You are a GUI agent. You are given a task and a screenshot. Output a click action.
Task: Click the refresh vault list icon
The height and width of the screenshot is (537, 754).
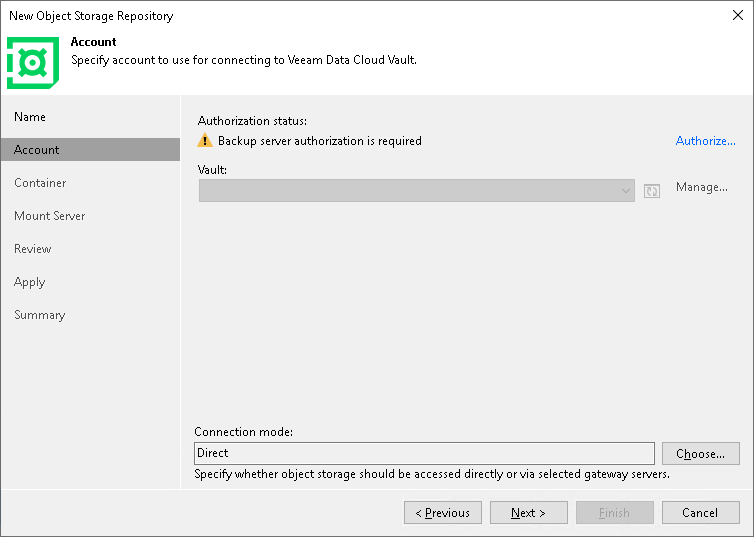click(x=652, y=191)
